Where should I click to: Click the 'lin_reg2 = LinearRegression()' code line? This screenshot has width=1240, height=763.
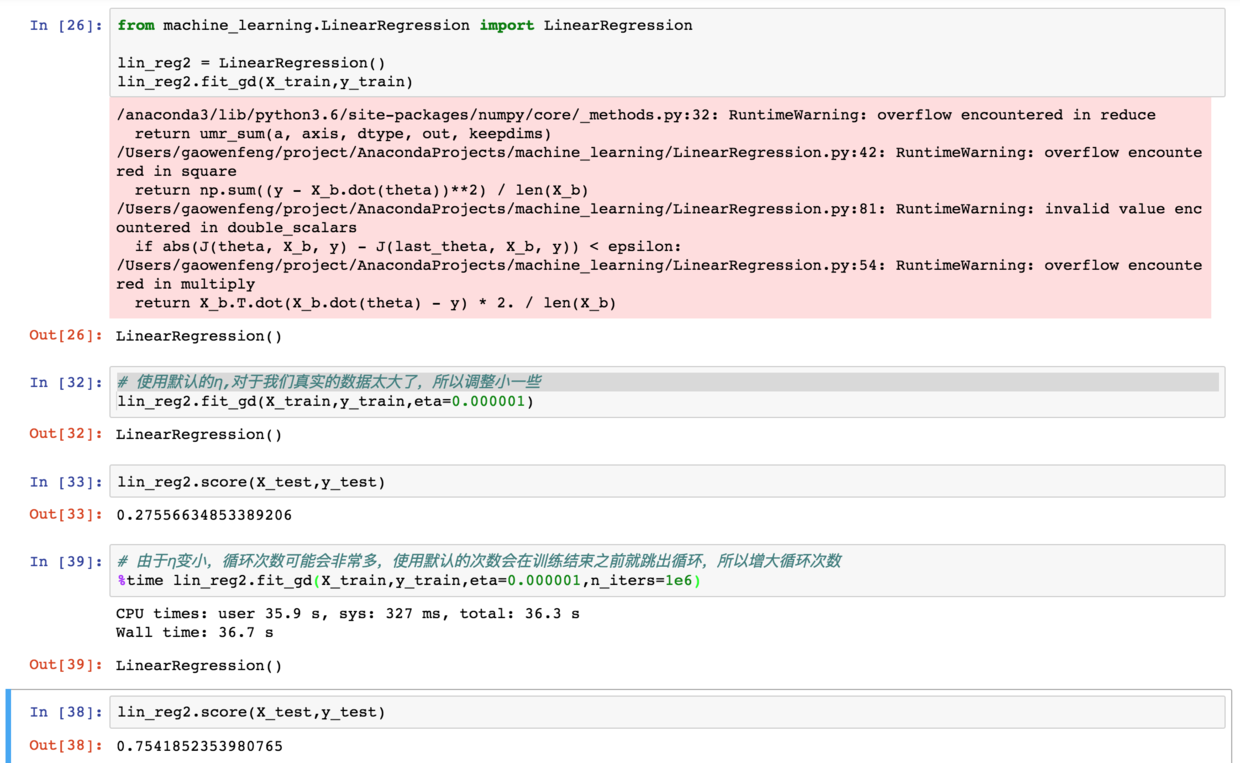point(251,63)
